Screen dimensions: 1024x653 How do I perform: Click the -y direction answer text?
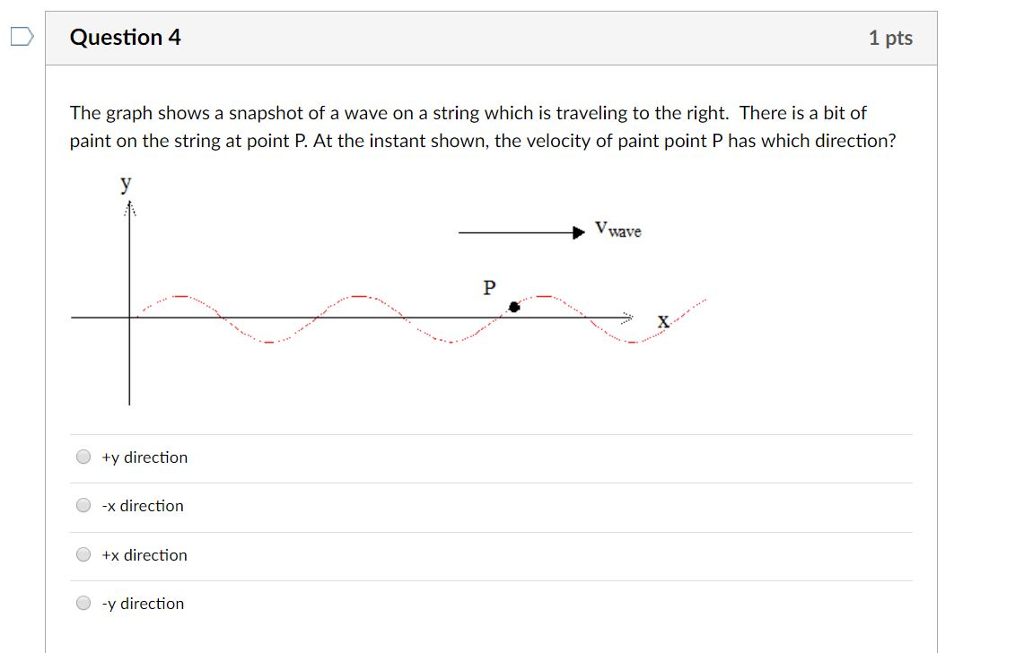click(142, 603)
